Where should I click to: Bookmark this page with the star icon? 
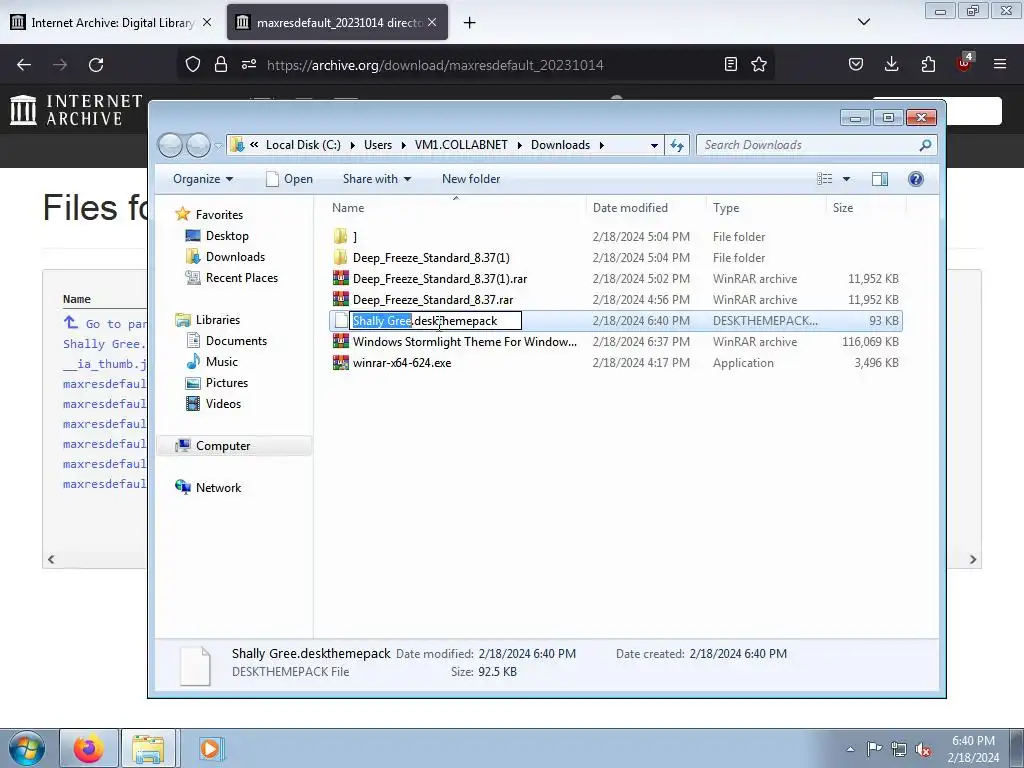(x=759, y=64)
